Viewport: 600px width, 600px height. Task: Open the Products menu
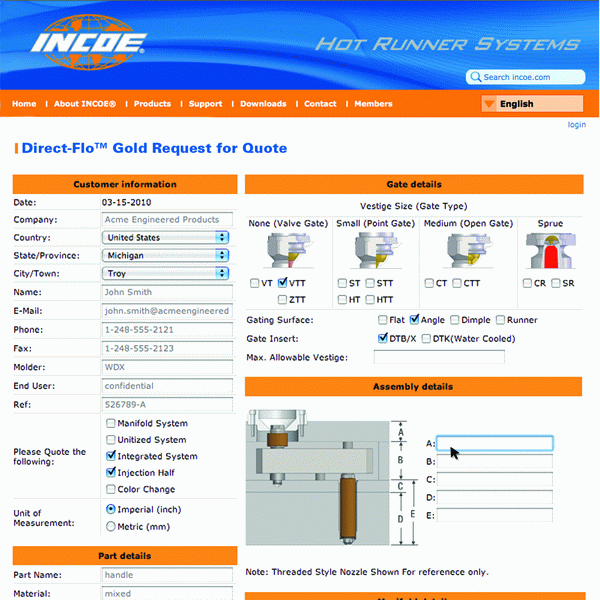click(152, 104)
